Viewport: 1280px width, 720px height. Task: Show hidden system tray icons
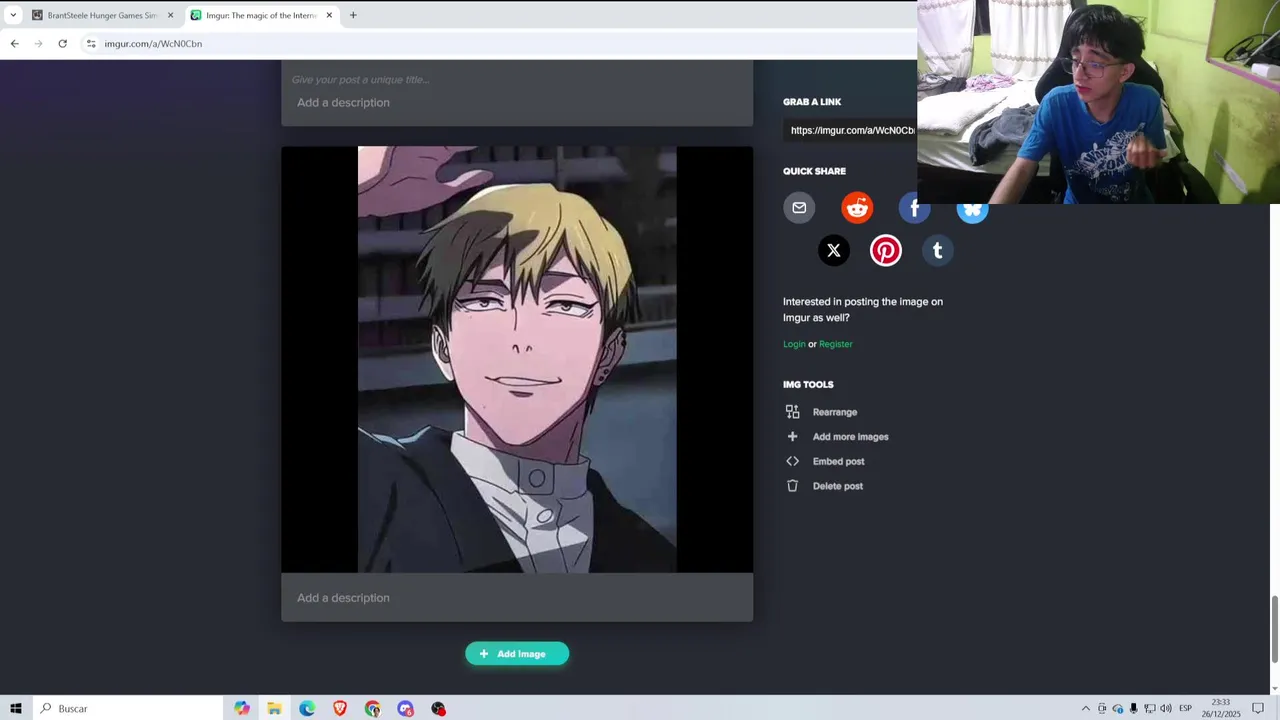(1086, 708)
